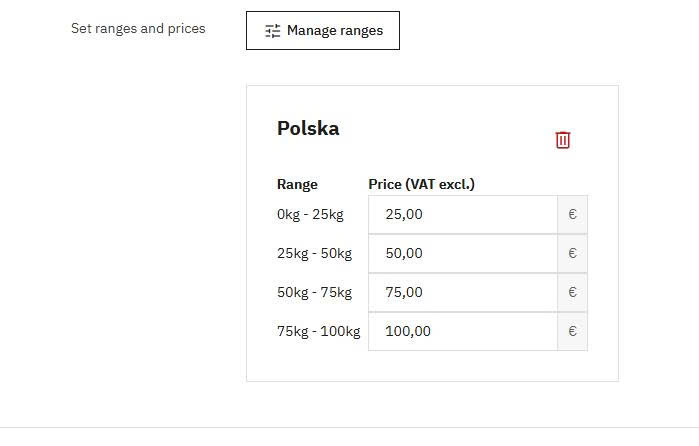Select the 75kg - 100kg price field

(x=463, y=331)
